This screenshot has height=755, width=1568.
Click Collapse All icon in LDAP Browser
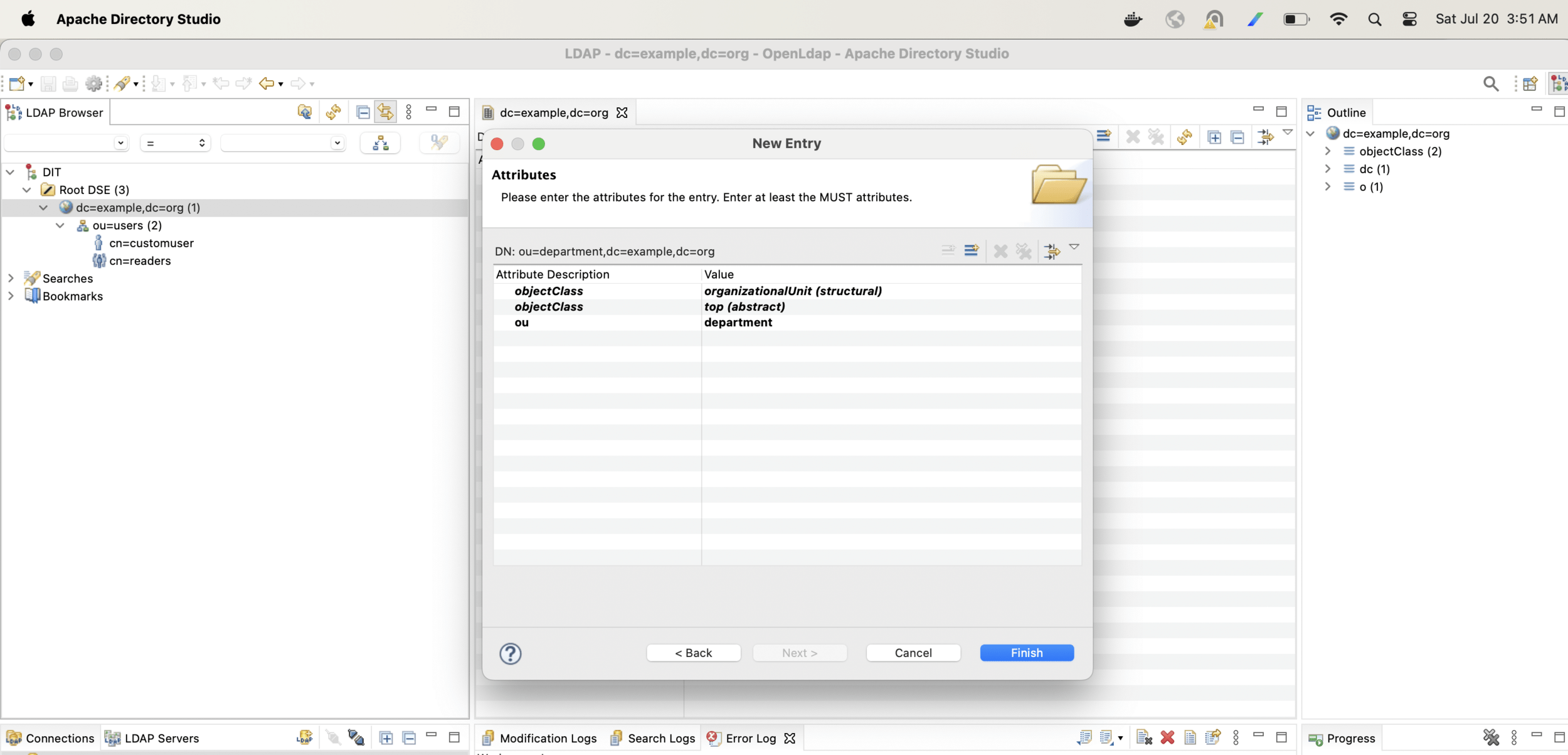click(363, 112)
